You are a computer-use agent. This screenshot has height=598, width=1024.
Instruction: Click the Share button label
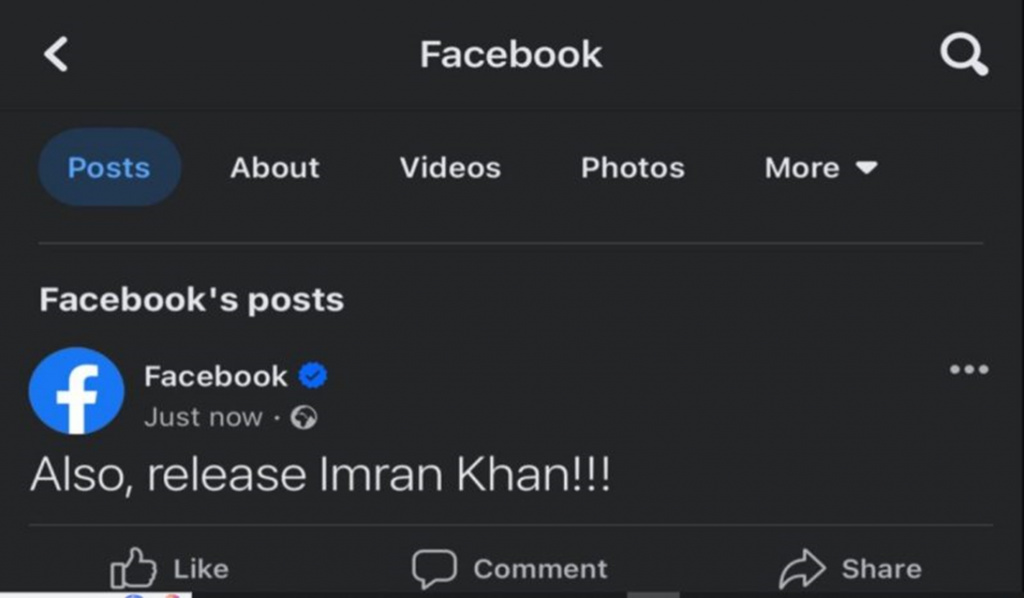(x=882, y=569)
